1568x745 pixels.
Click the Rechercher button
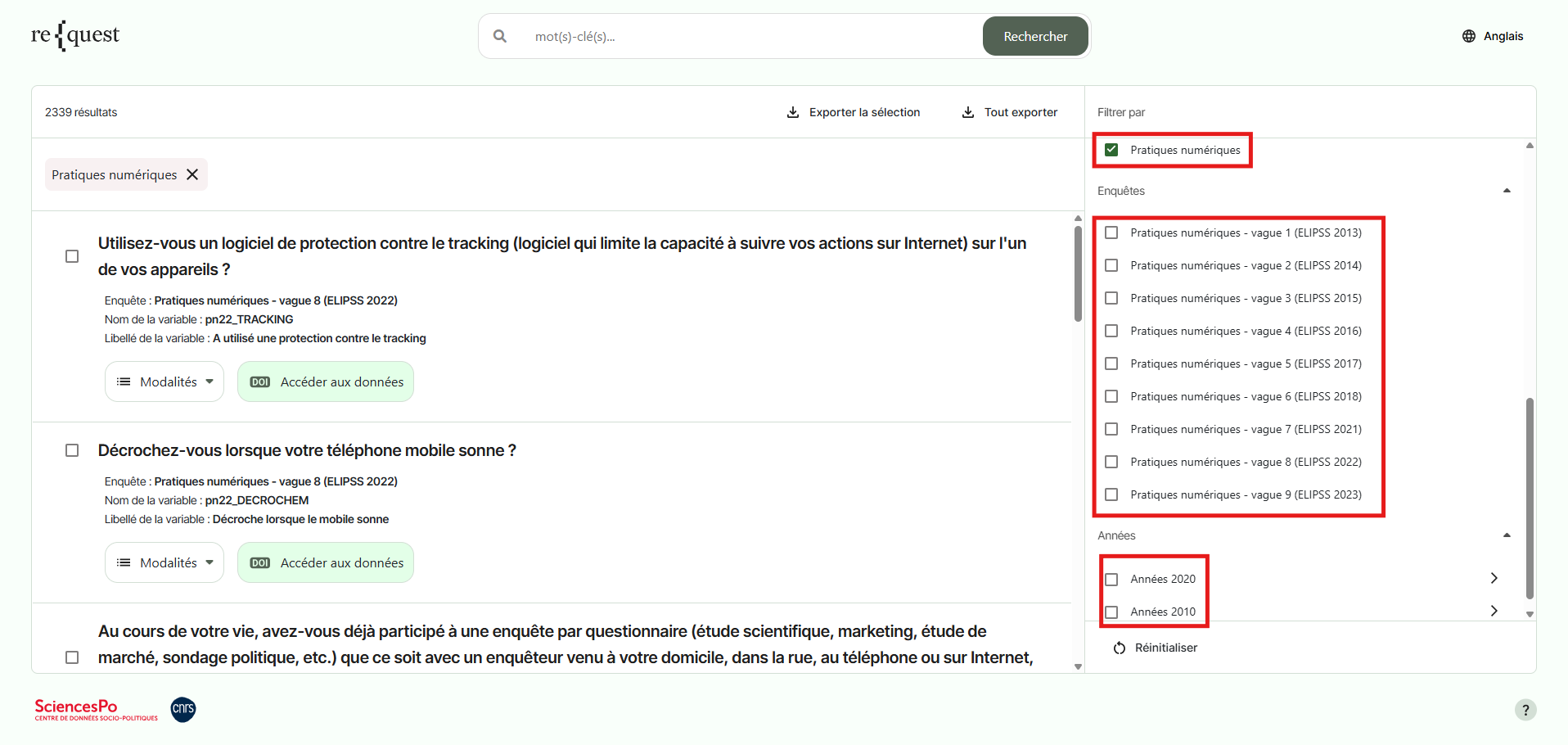point(1035,36)
